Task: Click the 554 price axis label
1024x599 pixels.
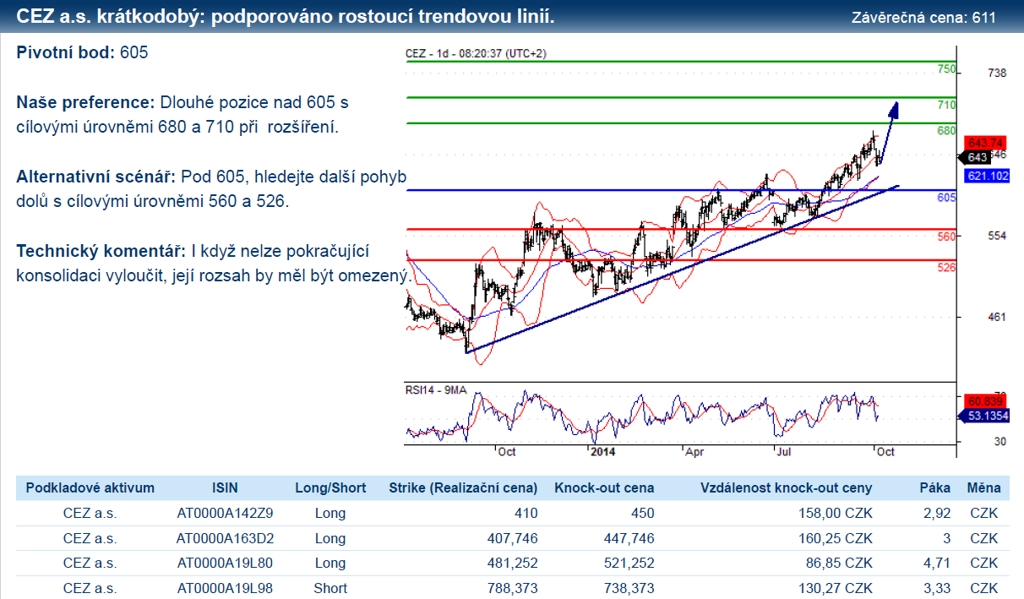Action: click(x=997, y=236)
